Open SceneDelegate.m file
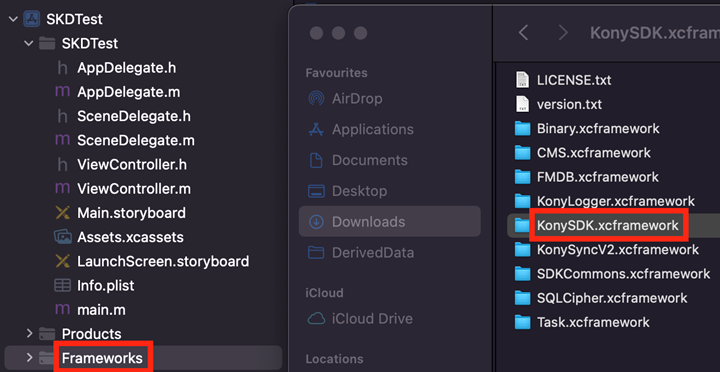 (x=136, y=141)
